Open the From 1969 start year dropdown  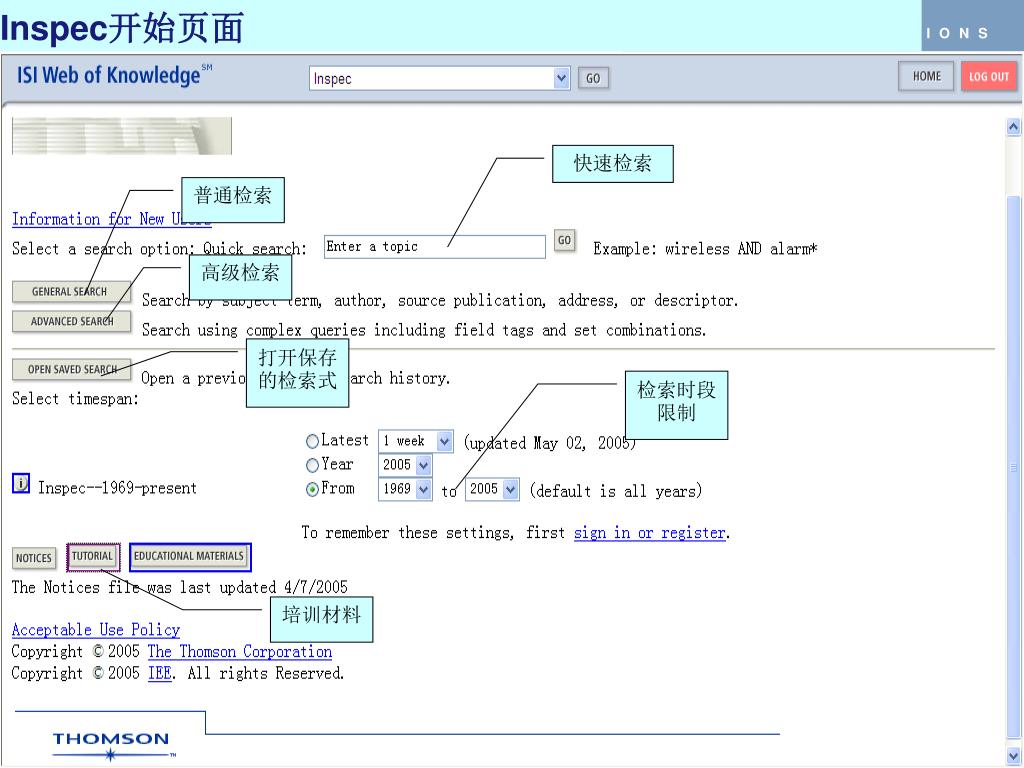click(405, 489)
